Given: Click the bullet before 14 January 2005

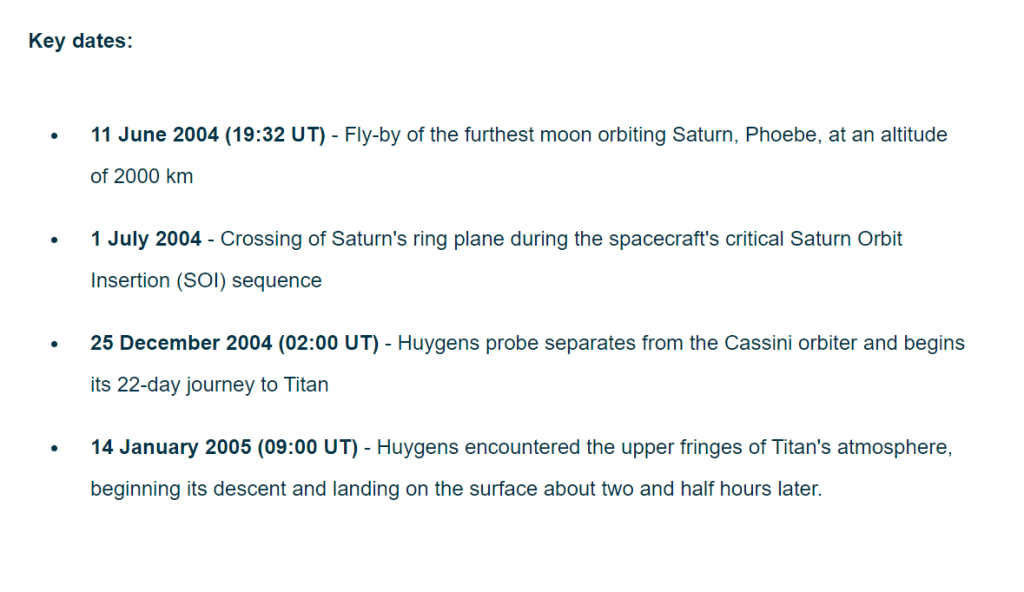Looking at the screenshot, I should (54, 448).
